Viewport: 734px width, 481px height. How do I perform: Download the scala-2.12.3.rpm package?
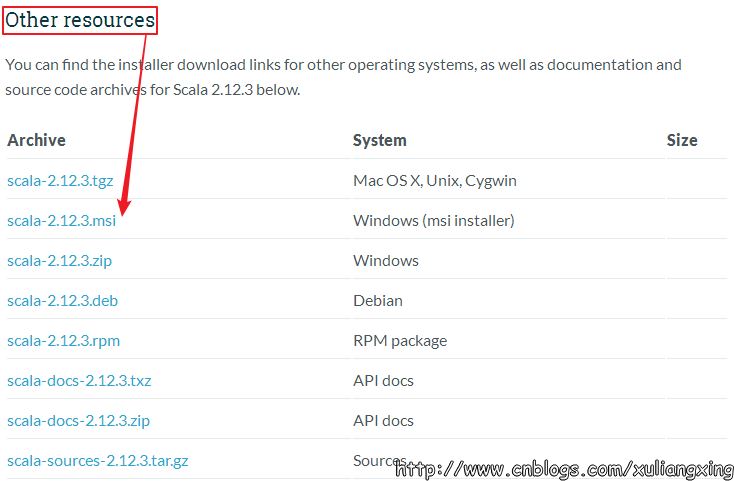click(63, 341)
